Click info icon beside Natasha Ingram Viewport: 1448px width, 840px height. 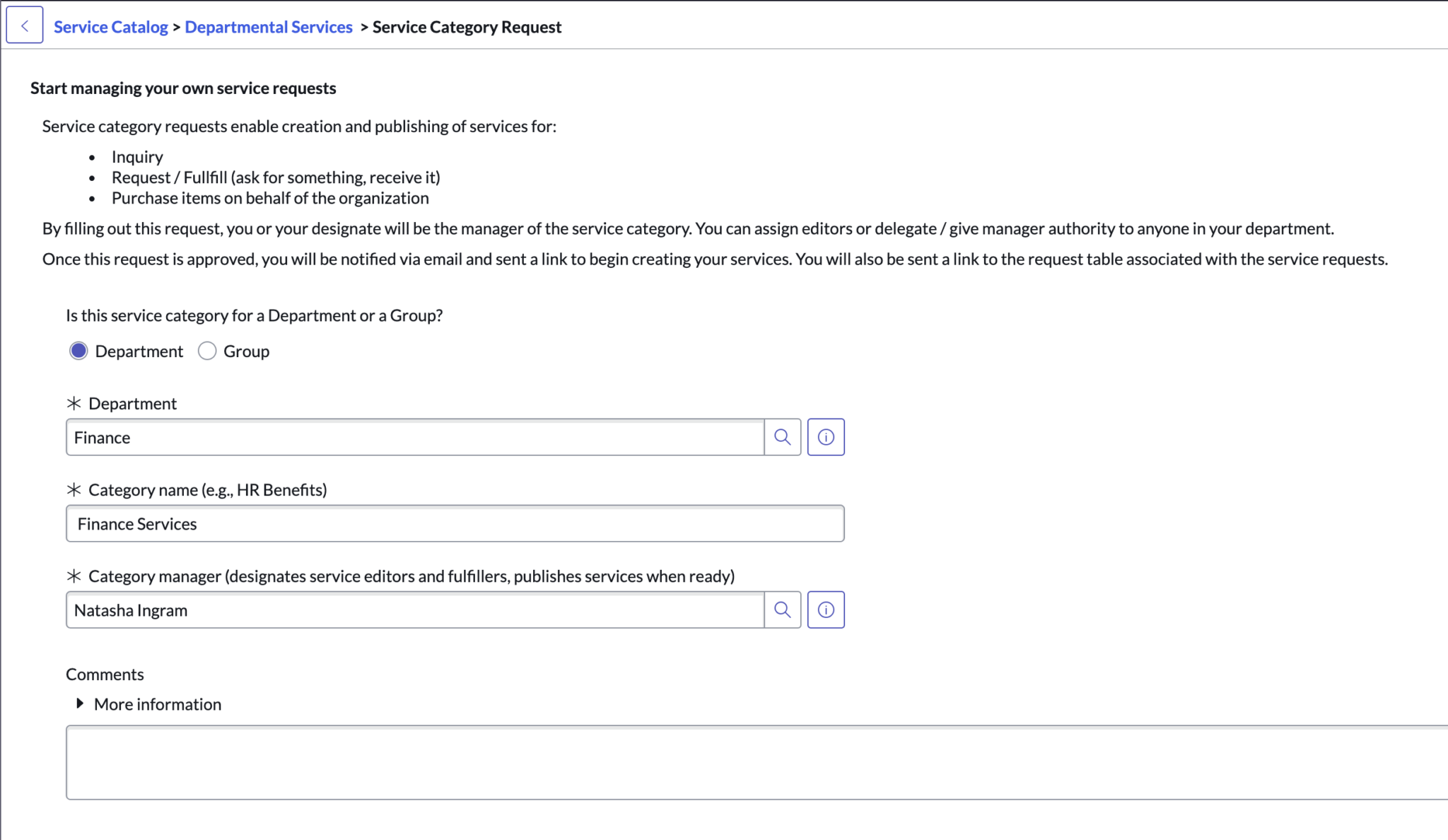tap(826, 609)
